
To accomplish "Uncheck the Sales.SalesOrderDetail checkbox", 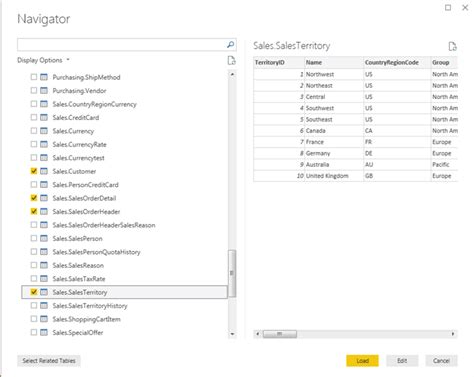I will 34,198.
